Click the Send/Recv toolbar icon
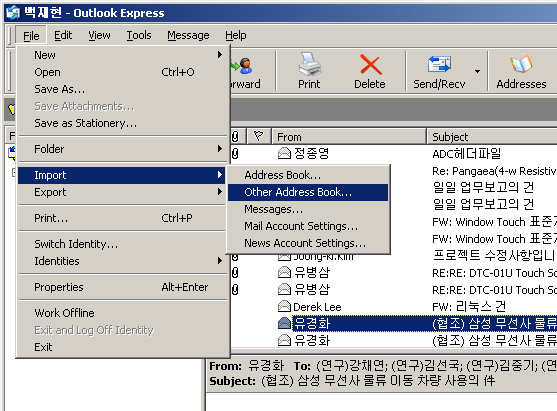The height and width of the screenshot is (411, 557). click(439, 71)
